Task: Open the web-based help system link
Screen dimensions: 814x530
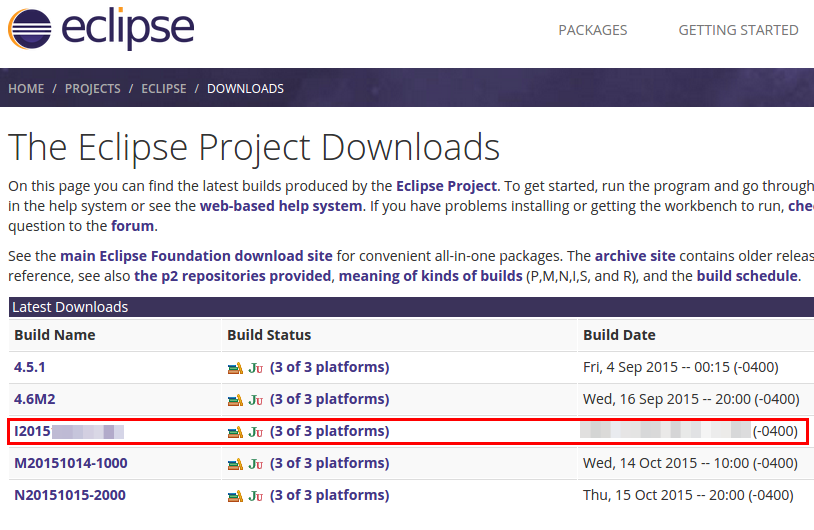Action: [281, 206]
